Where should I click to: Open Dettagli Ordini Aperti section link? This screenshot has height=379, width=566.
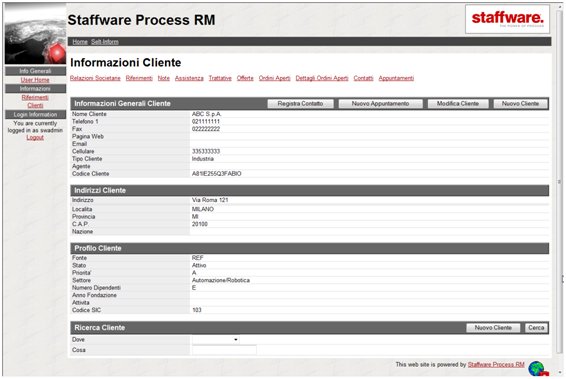point(322,78)
